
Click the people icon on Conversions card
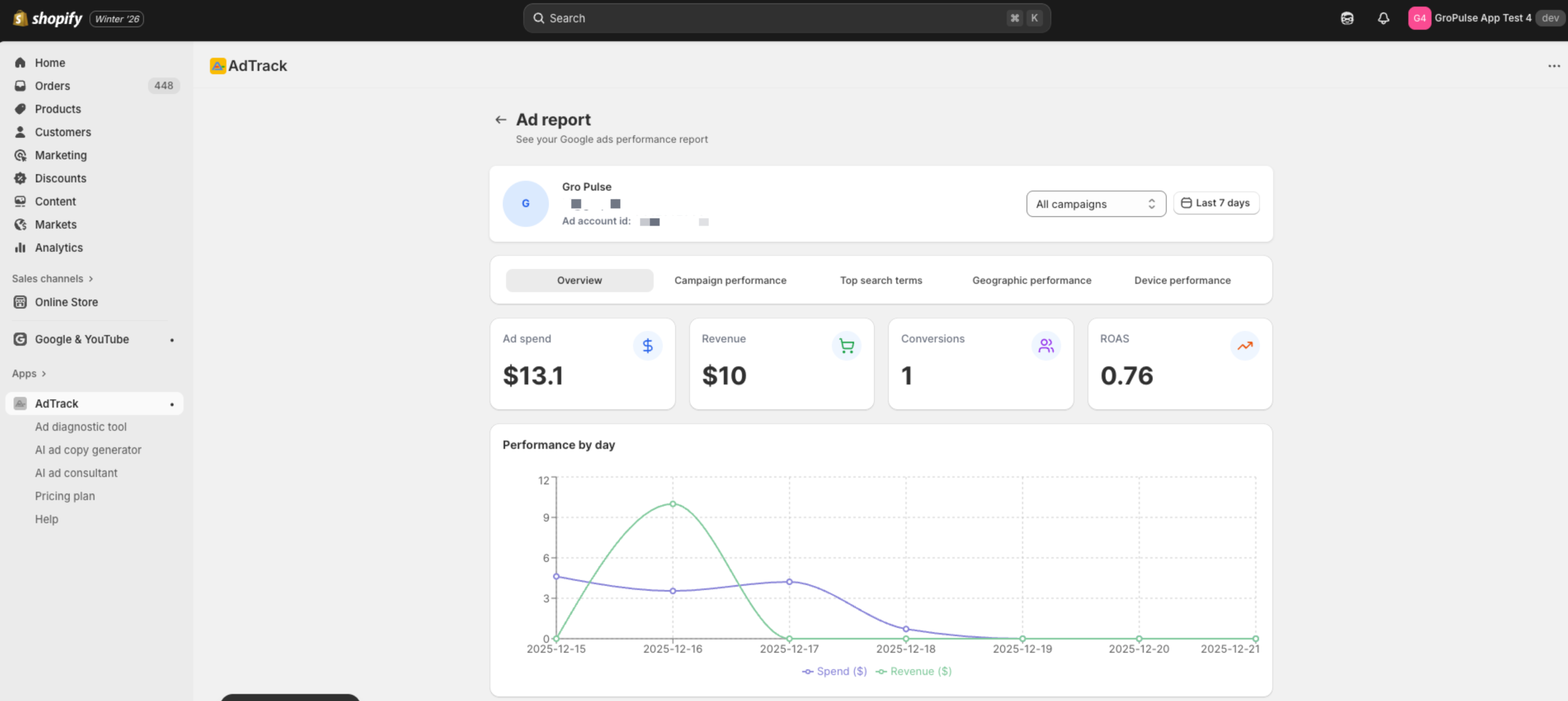click(x=1046, y=346)
